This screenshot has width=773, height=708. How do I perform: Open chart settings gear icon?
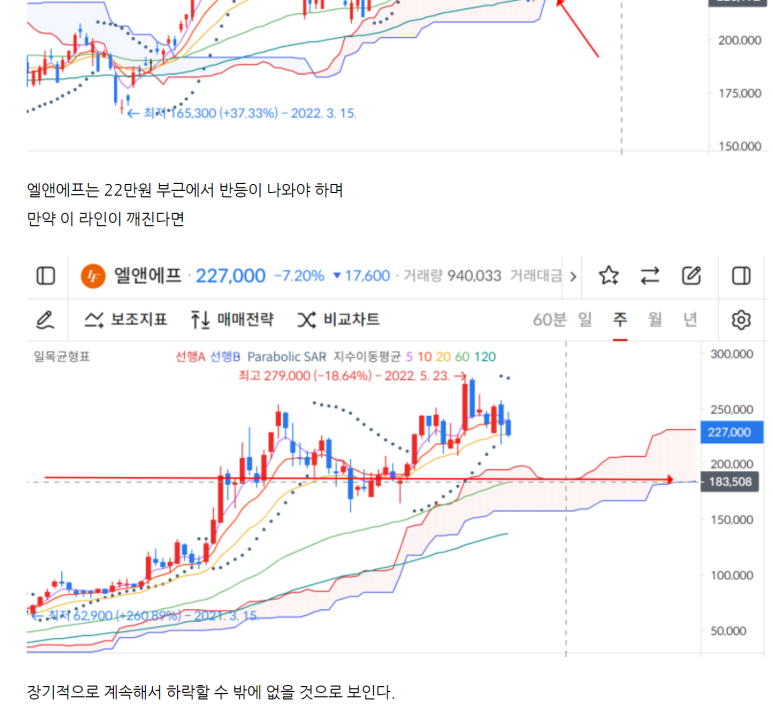(741, 320)
